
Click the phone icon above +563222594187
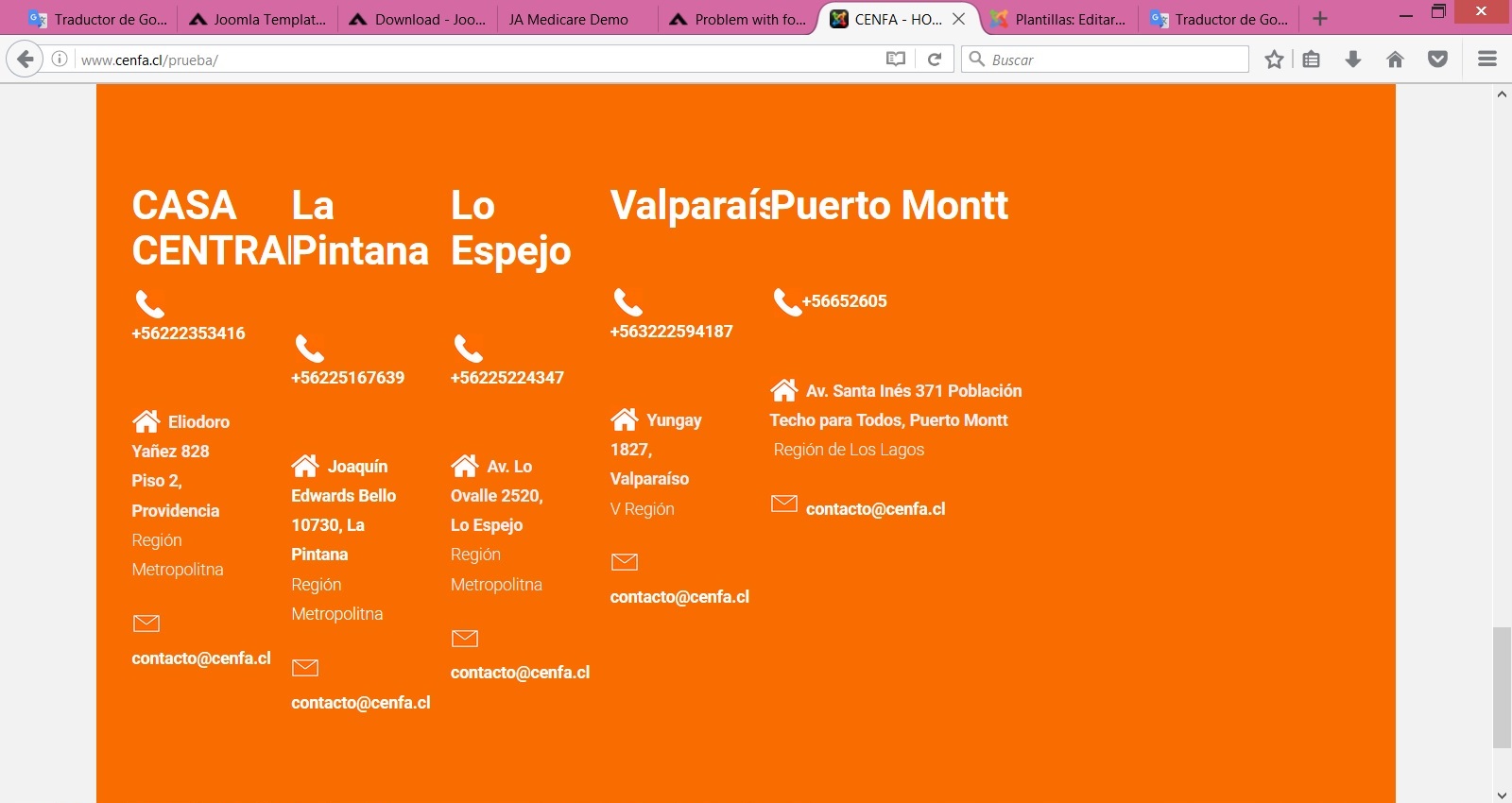[x=628, y=301]
